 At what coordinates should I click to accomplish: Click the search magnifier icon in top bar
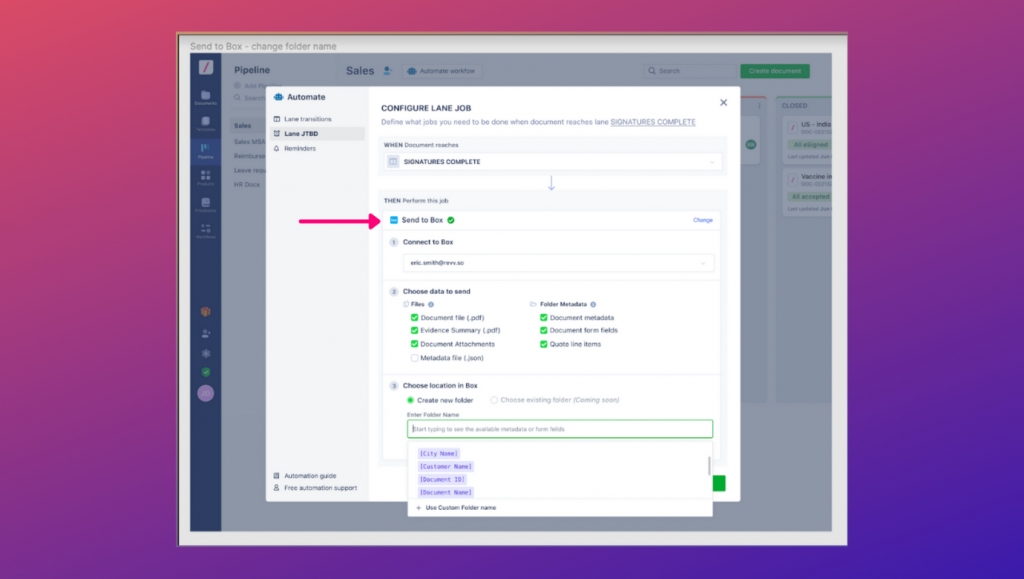652,70
